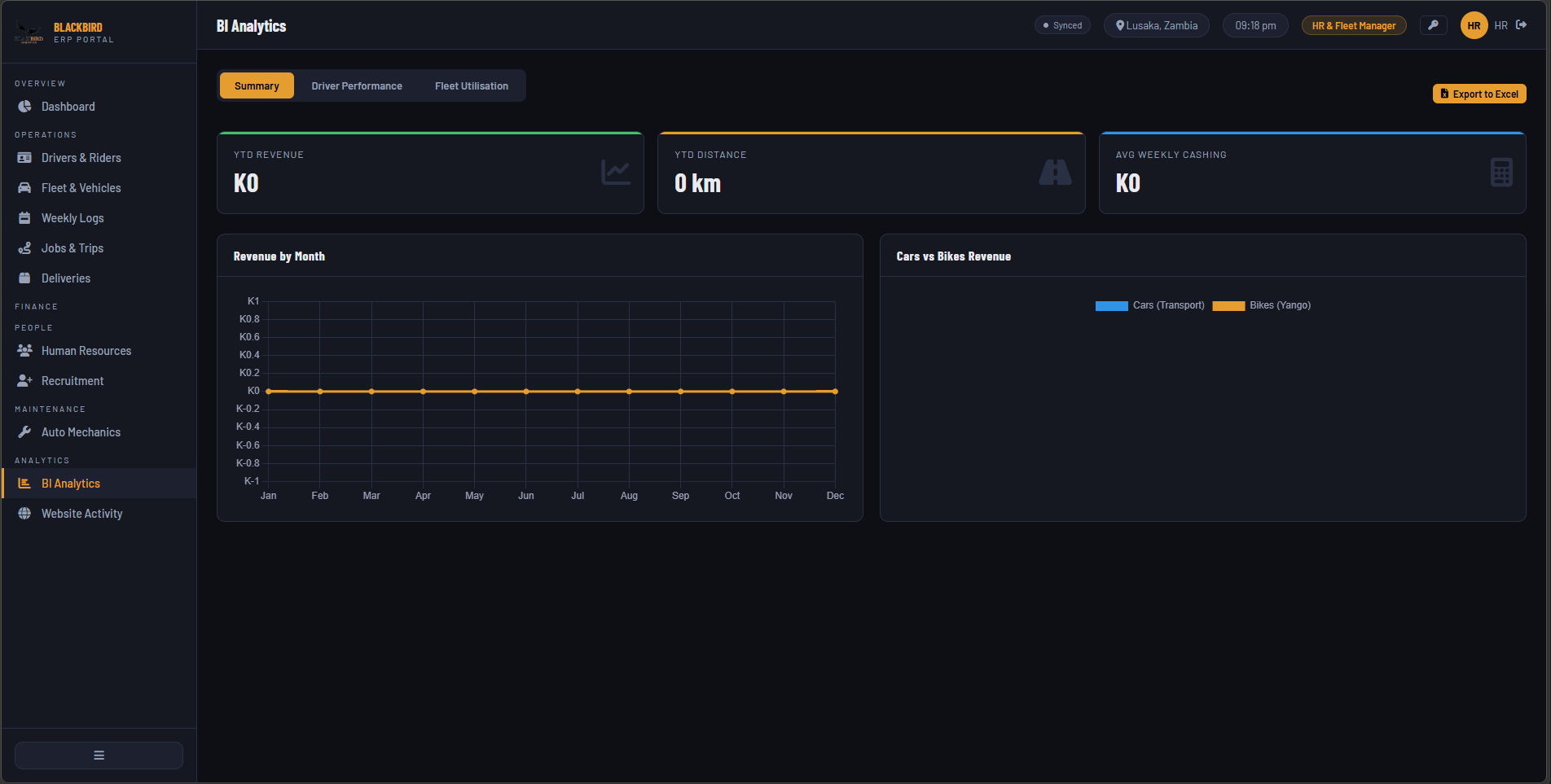Open the HR & Fleet Manager role selector
1551x784 pixels.
(1354, 25)
